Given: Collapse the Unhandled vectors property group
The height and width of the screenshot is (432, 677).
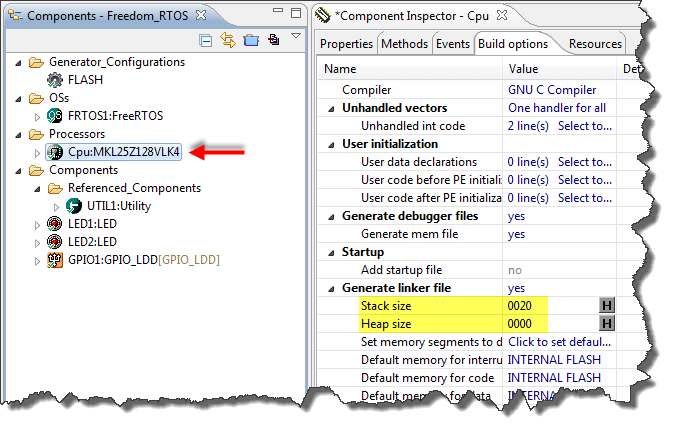Looking at the screenshot, I should point(331,109).
